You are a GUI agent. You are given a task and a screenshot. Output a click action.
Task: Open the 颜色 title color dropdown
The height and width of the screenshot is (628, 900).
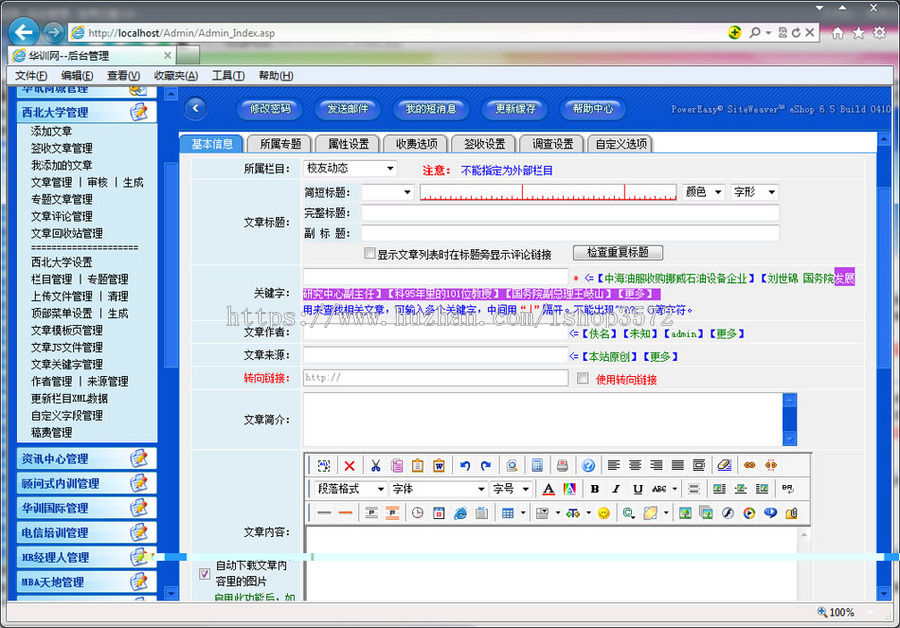(703, 192)
